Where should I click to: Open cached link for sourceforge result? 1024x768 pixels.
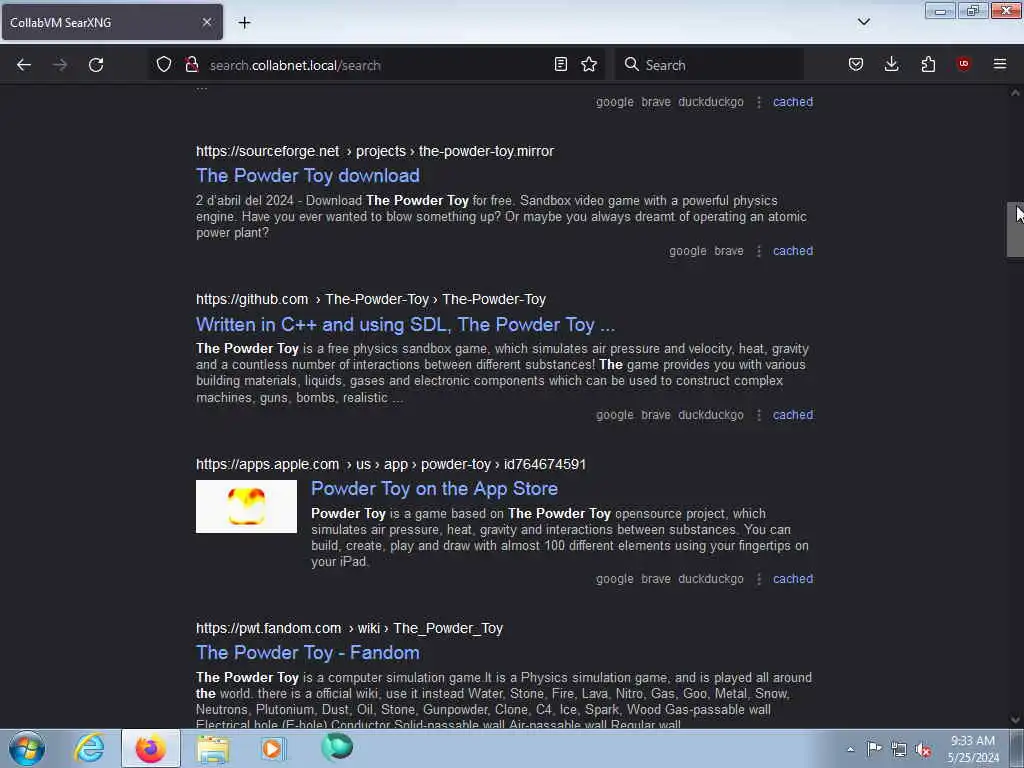click(x=793, y=251)
